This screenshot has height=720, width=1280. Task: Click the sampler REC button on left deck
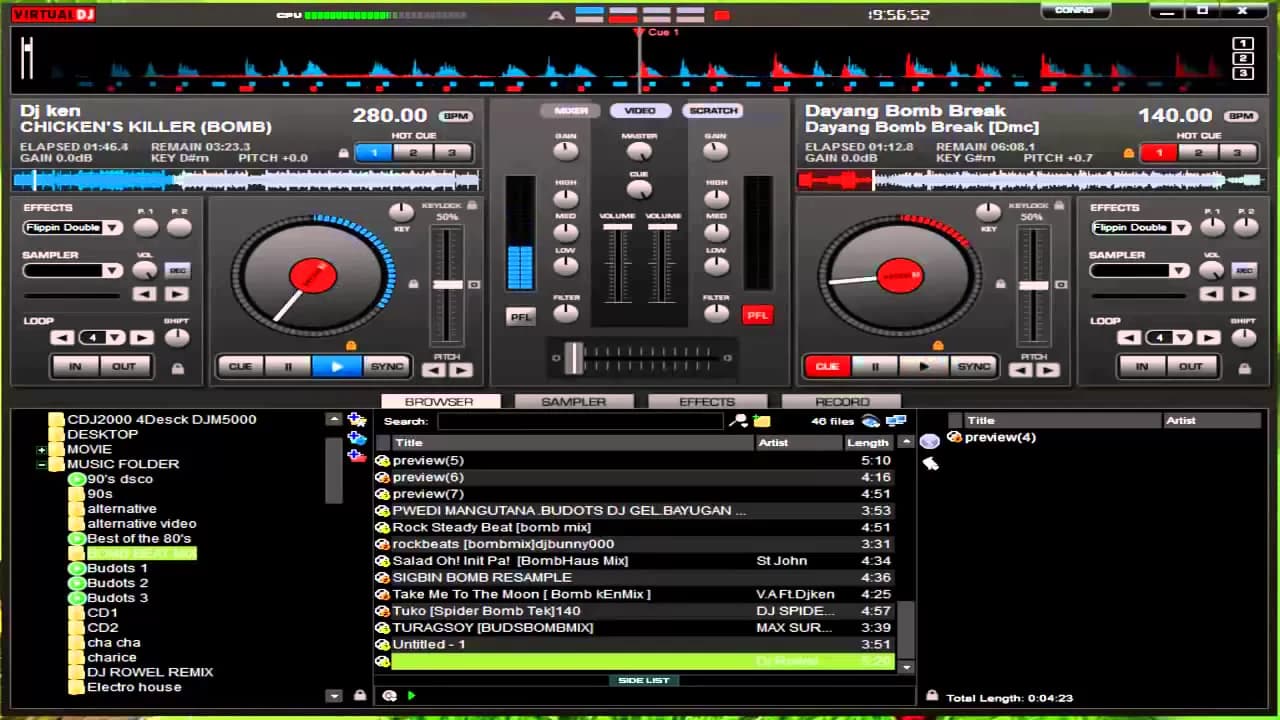click(x=177, y=271)
